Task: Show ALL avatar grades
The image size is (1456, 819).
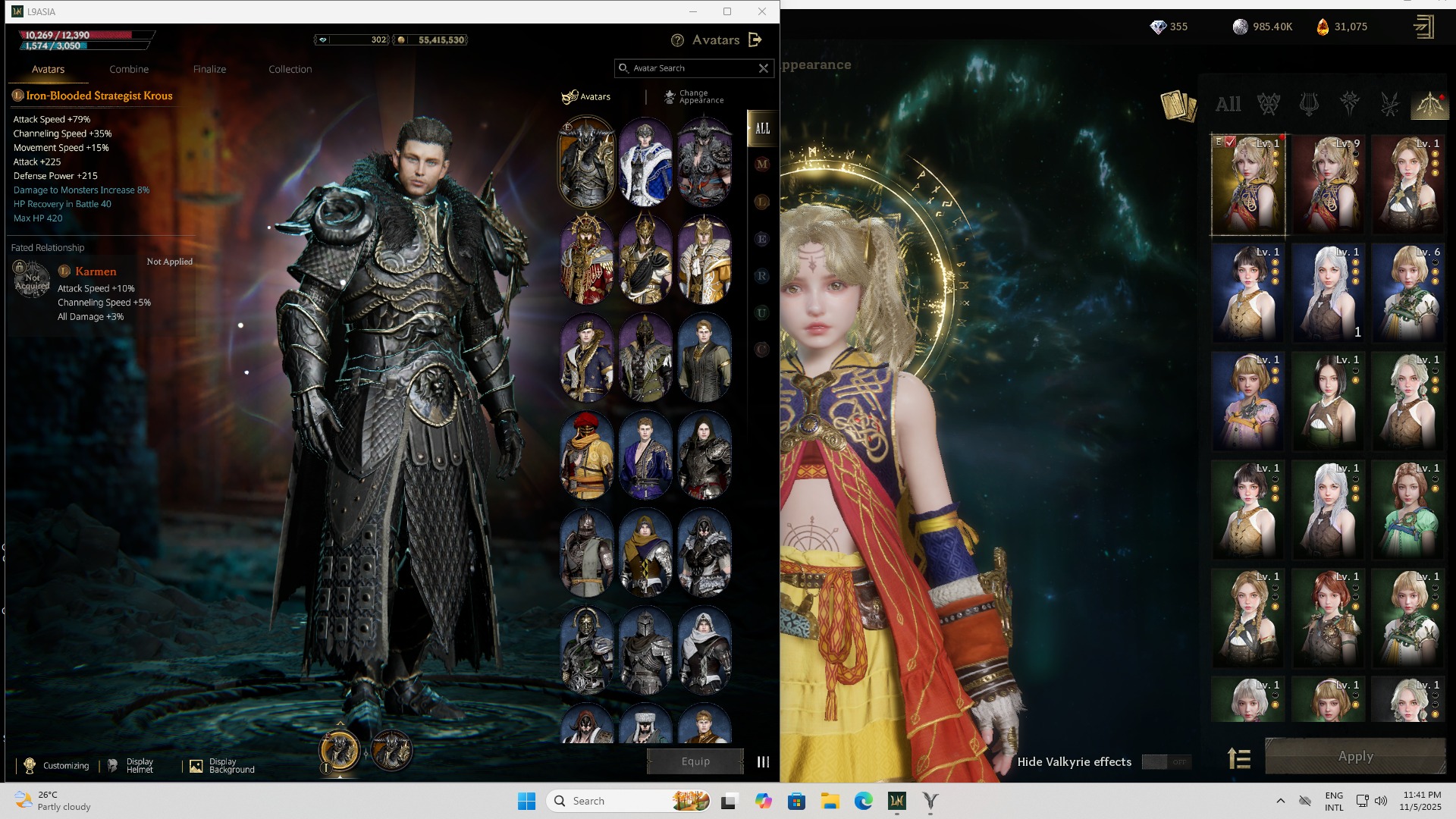Action: 762,128
